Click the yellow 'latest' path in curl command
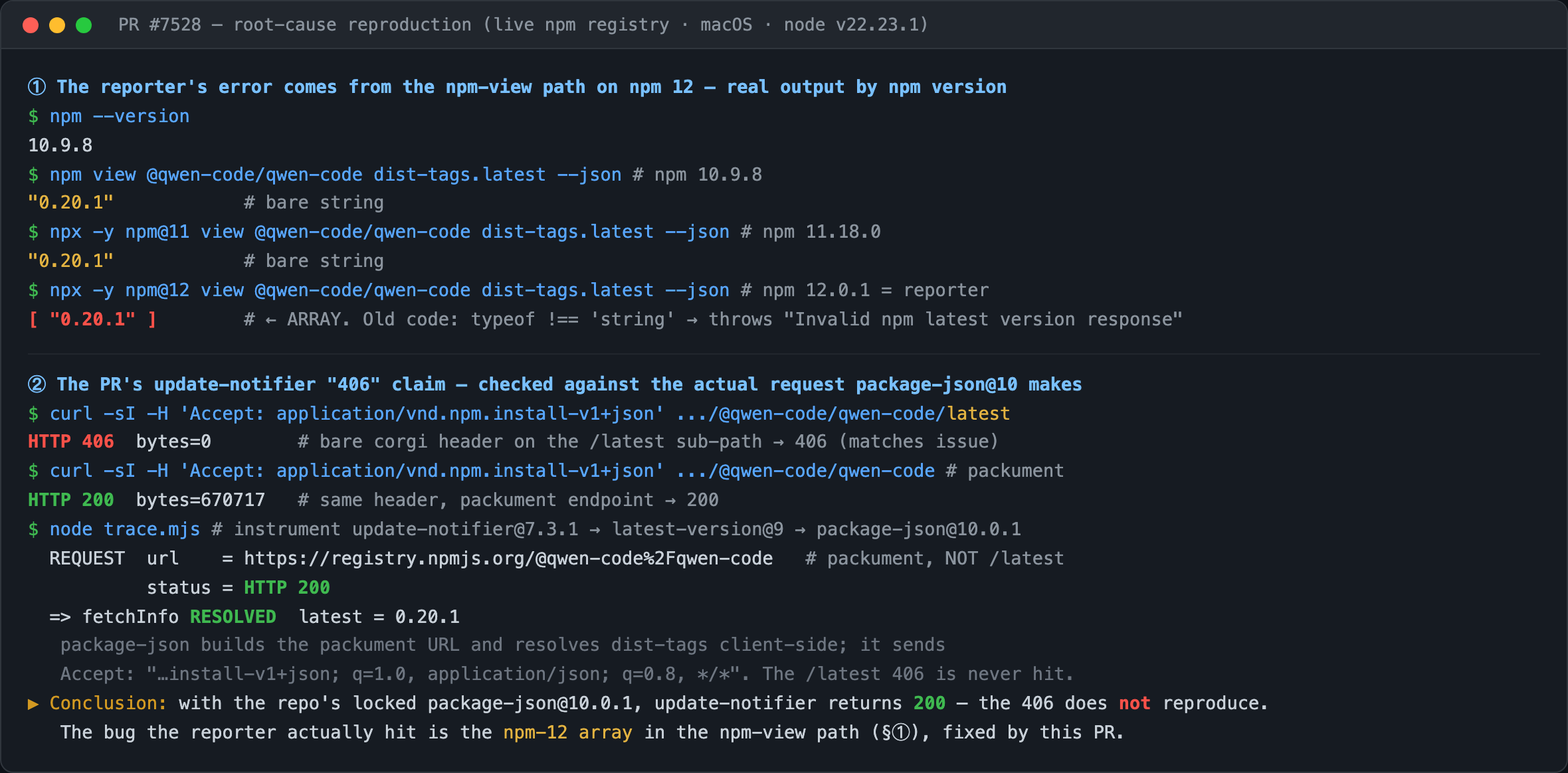The image size is (1568, 773). (979, 414)
